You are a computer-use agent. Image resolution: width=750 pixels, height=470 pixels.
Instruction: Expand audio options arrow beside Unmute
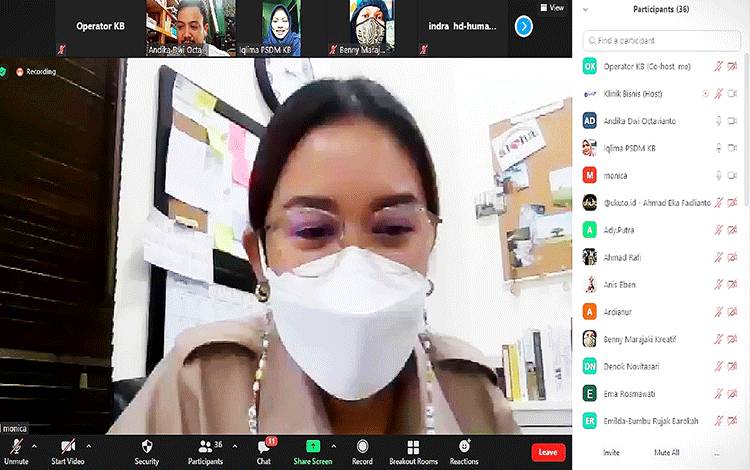(34, 446)
